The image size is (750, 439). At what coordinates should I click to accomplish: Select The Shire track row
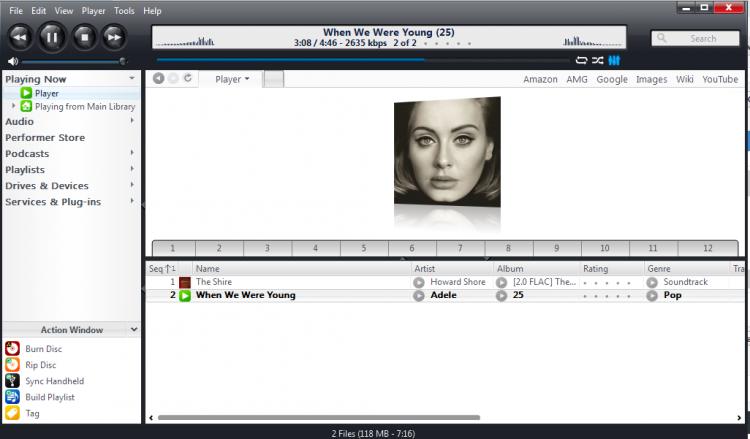click(x=445, y=282)
